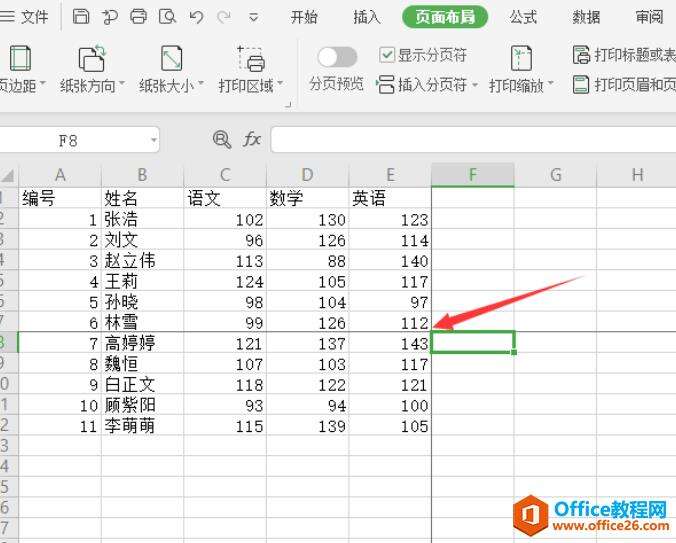Open the 数据 tab
Image resolution: width=676 pixels, height=543 pixels.
coord(586,17)
